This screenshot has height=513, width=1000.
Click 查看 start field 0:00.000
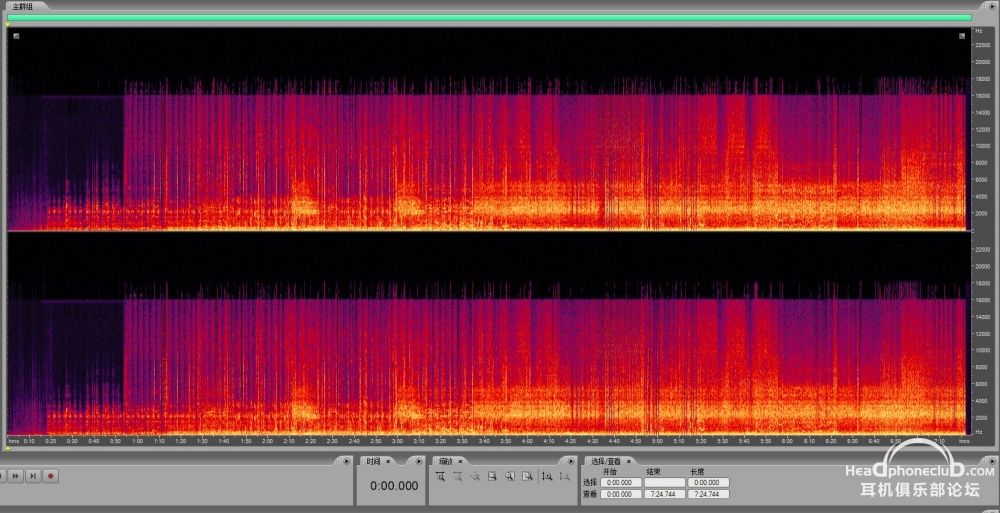[x=621, y=494]
